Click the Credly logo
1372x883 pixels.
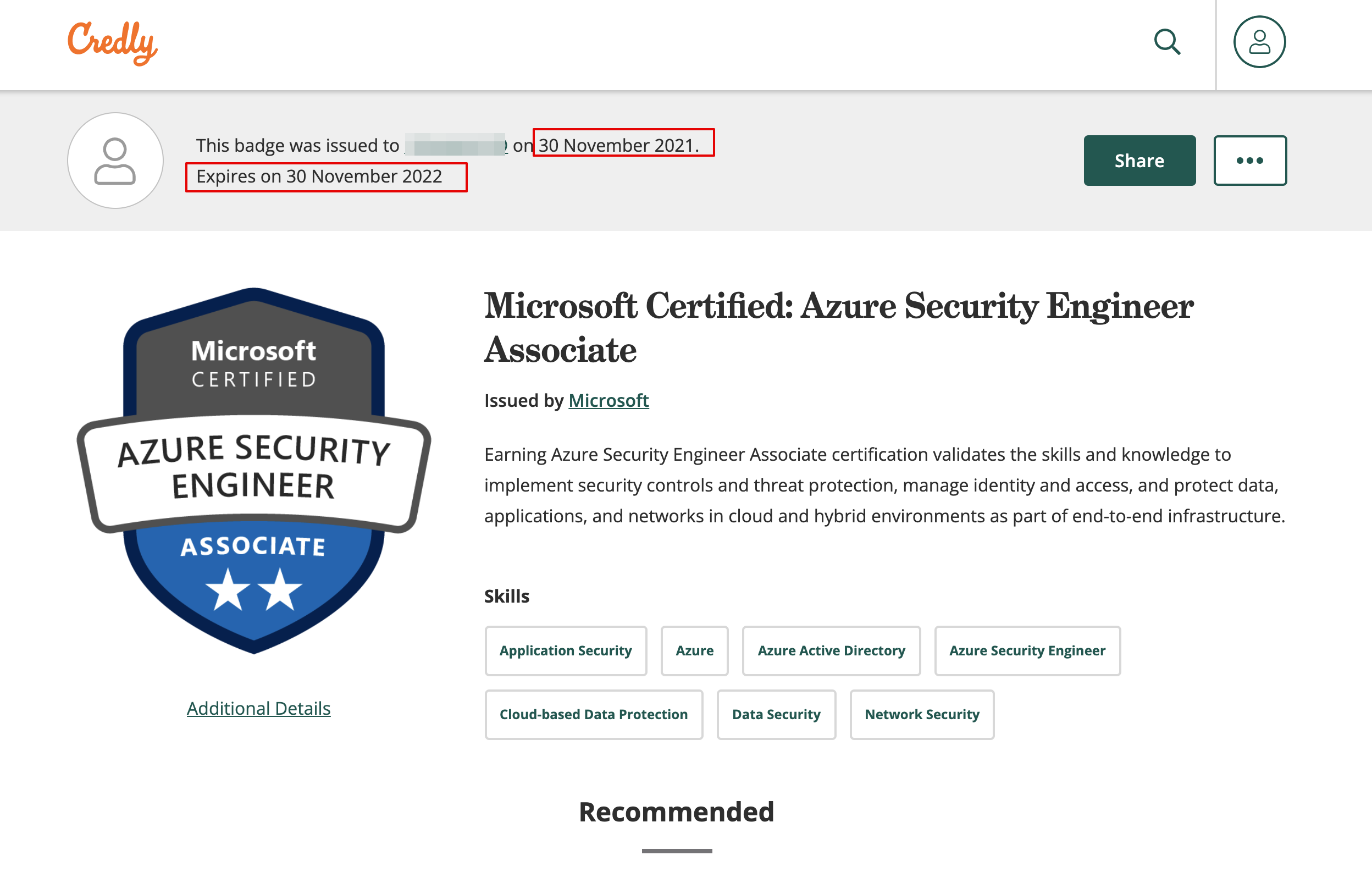coord(112,42)
